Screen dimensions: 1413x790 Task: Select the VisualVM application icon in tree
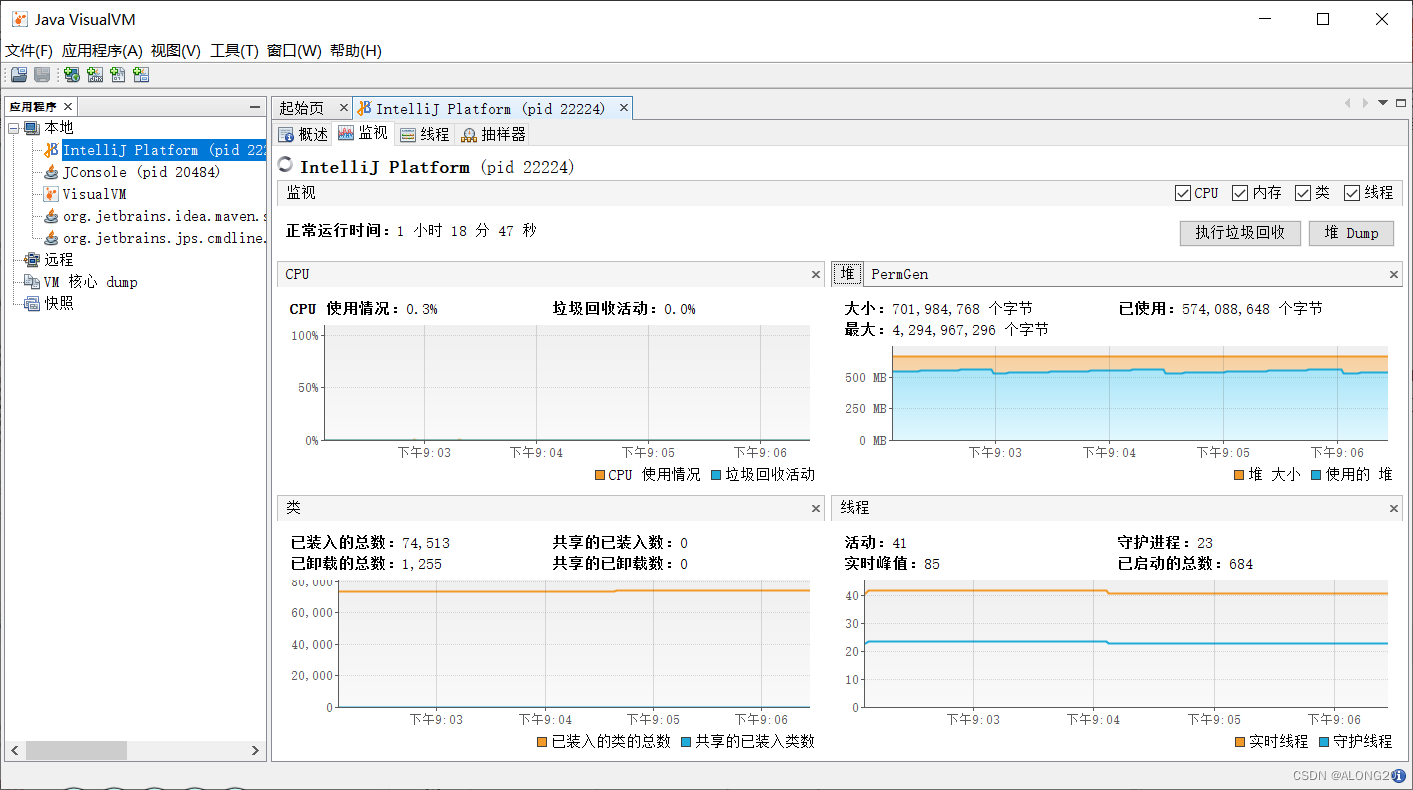[x=51, y=194]
